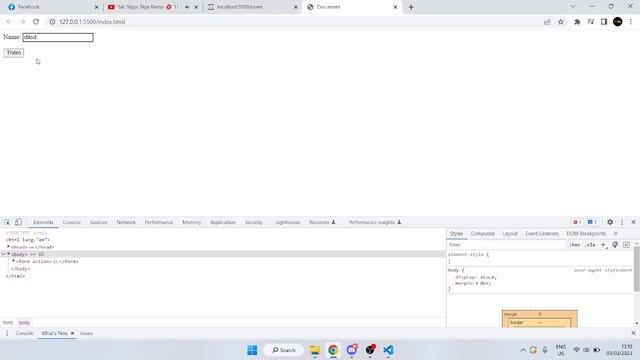Toggle the rendering emulations paintbrush icon

click(x=615, y=245)
